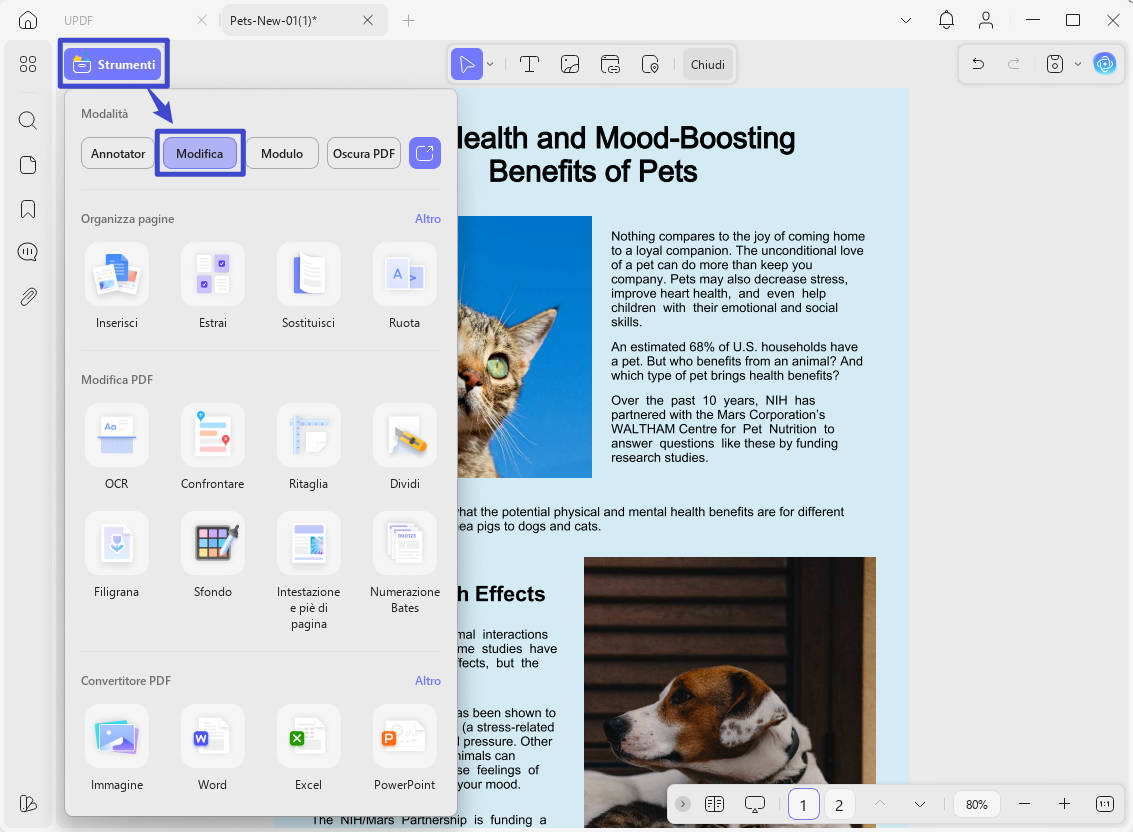Viewport: 1133px width, 832px height.
Task: Expand the cursor tool dropdown arrow
Action: [x=490, y=64]
